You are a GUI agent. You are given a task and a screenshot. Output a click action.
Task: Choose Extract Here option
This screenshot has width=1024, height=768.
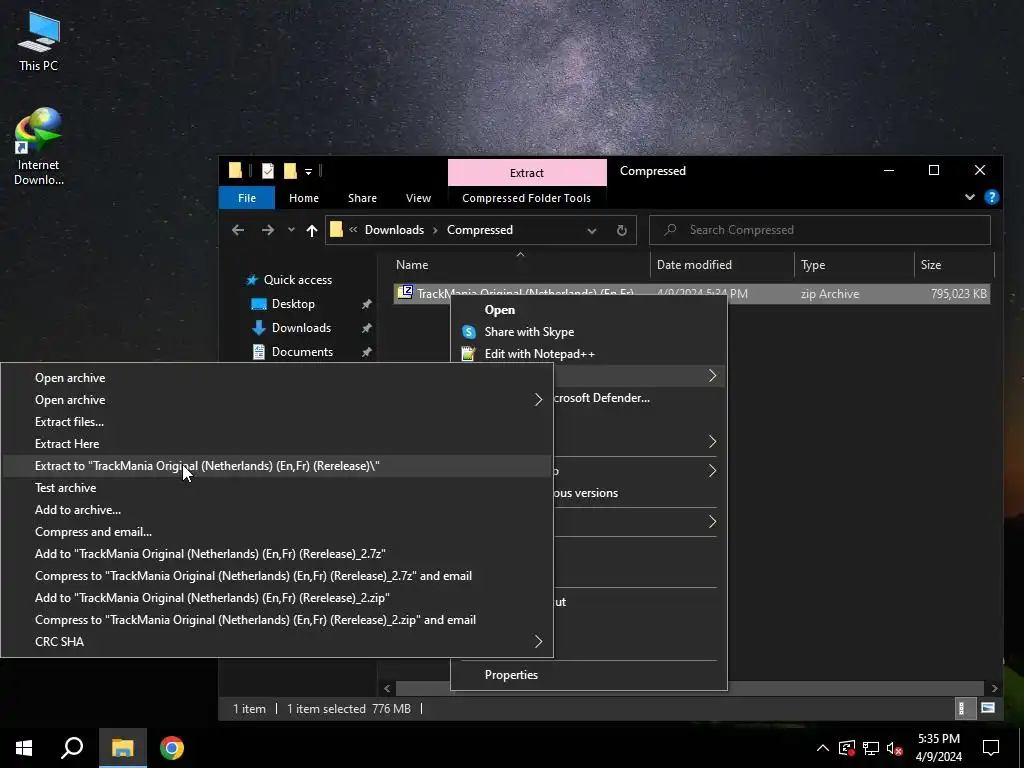[x=277, y=443]
